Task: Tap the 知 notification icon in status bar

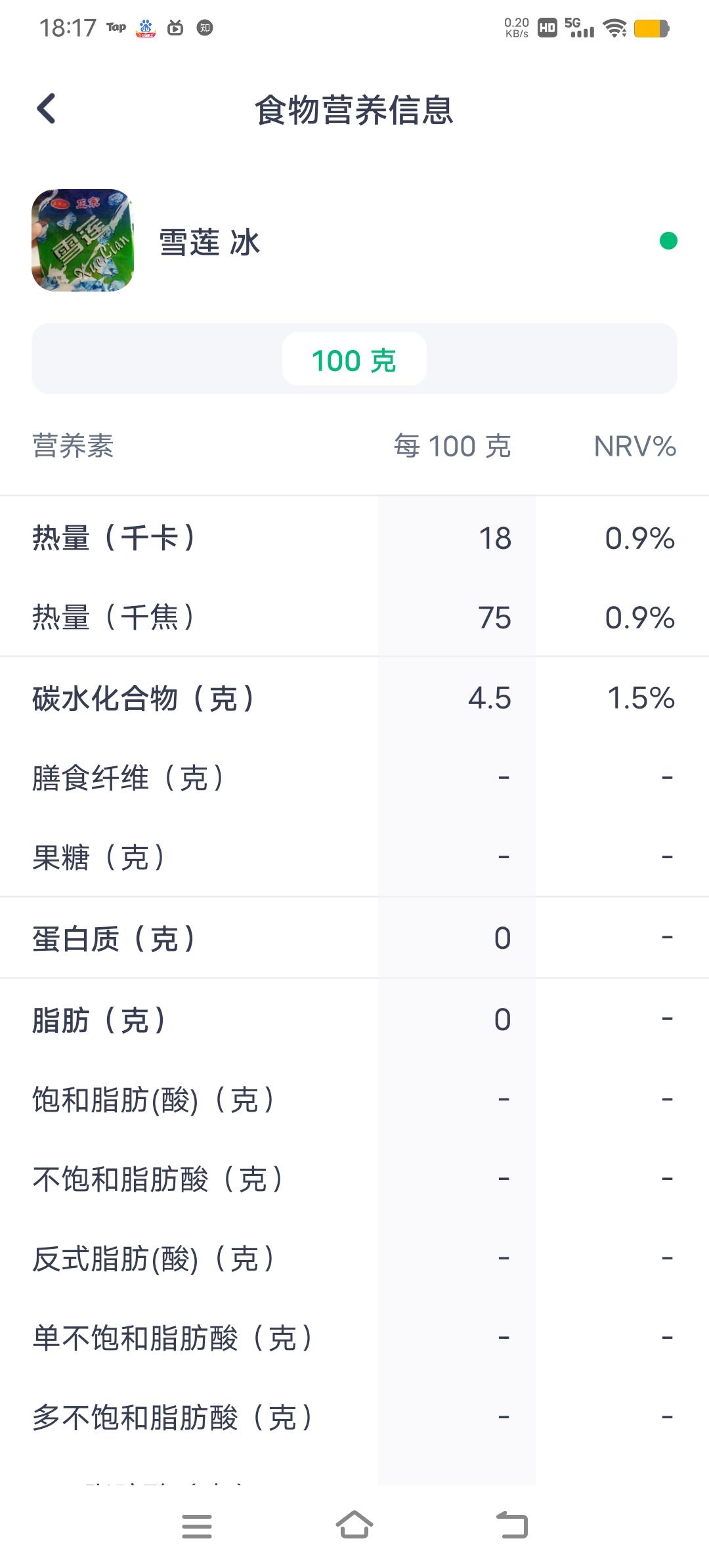Action: (x=205, y=28)
